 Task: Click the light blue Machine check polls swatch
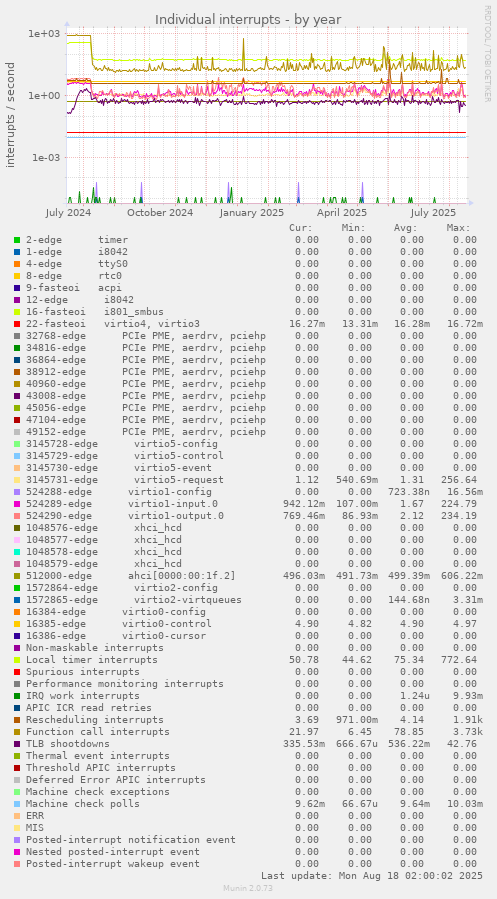pyautogui.click(x=17, y=804)
